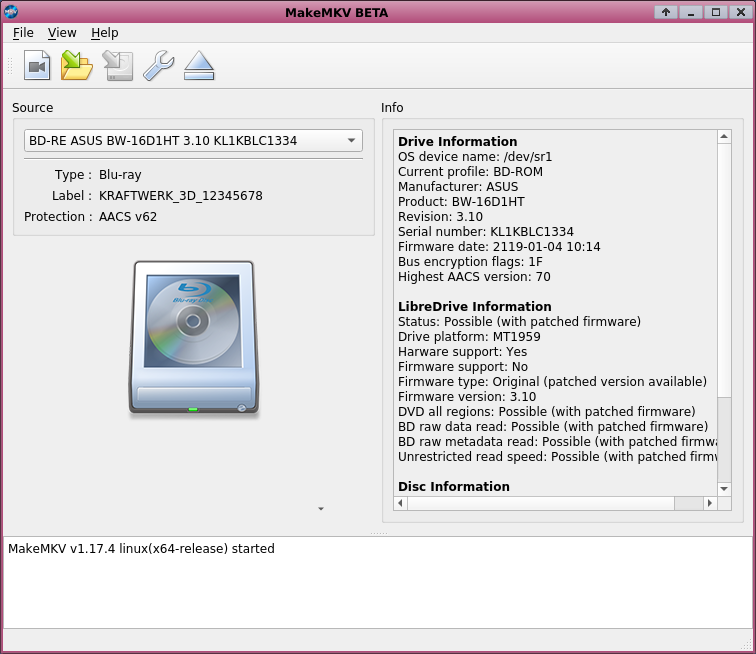This screenshot has height=654, width=756.
Task: Click the Info panel right scroll arrow
Action: point(711,504)
